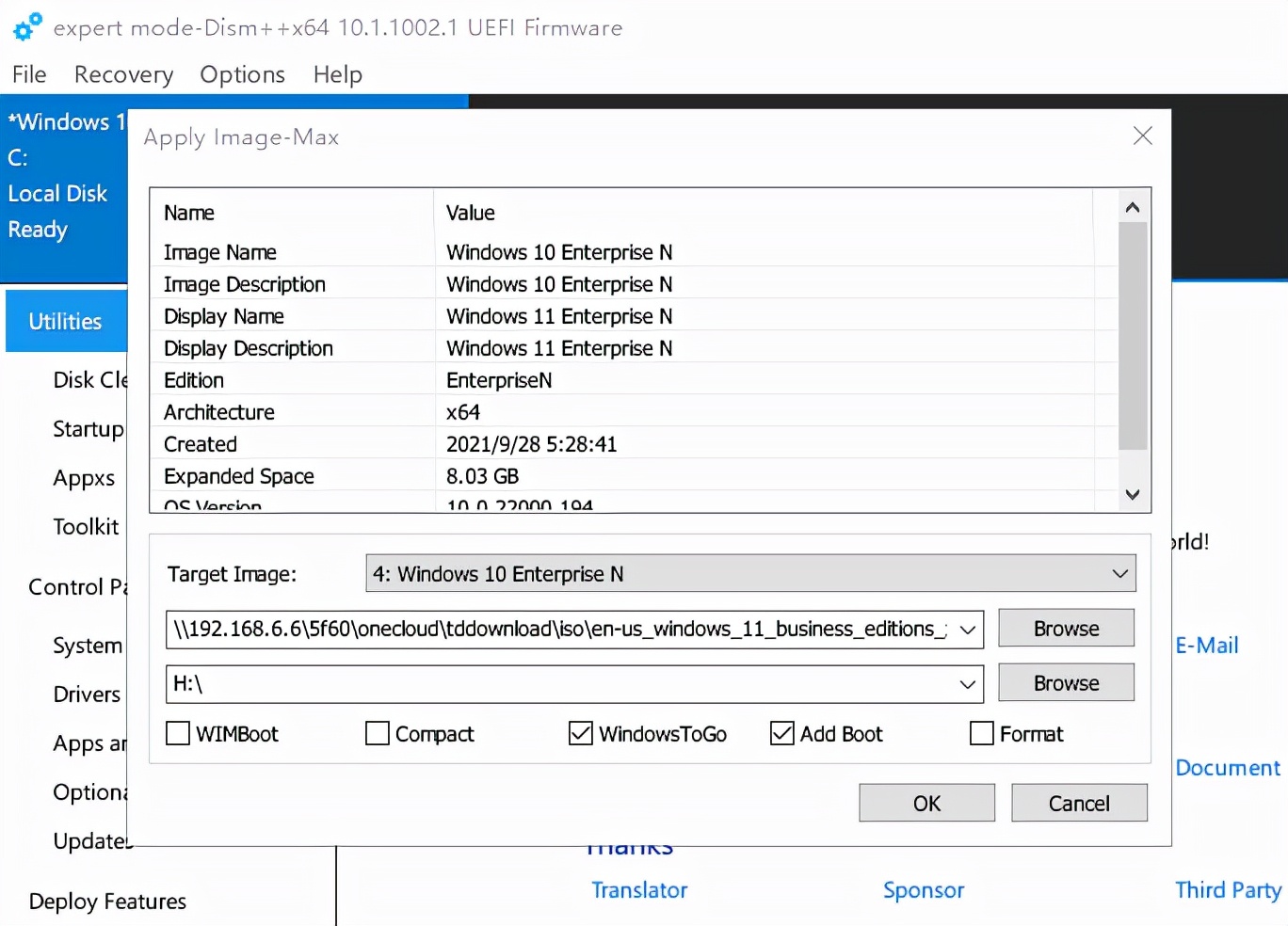The image size is (1288, 926).
Task: Browse for a different image file
Action: [x=1066, y=628]
